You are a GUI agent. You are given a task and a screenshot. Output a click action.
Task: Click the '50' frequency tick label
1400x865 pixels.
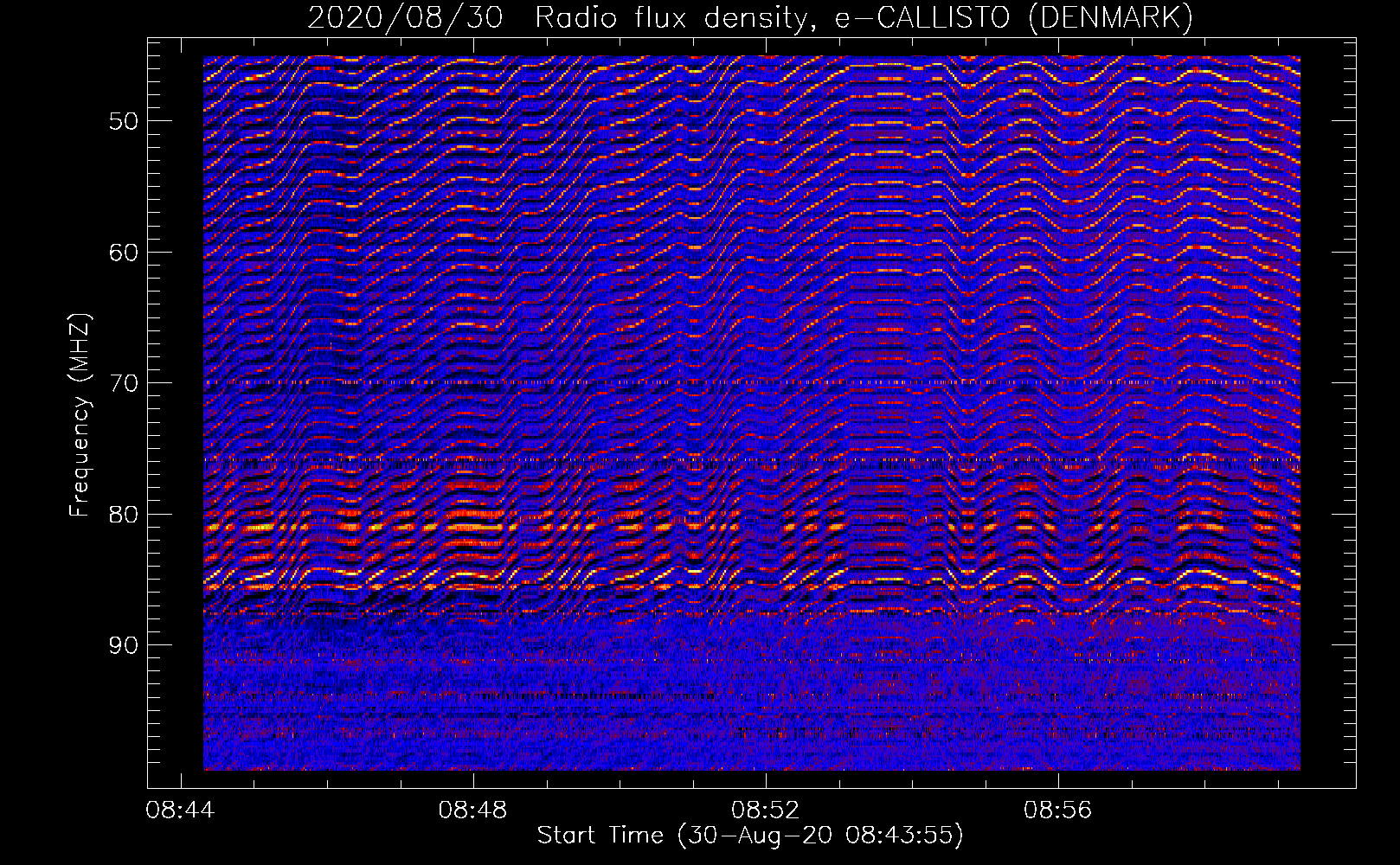click(123, 121)
